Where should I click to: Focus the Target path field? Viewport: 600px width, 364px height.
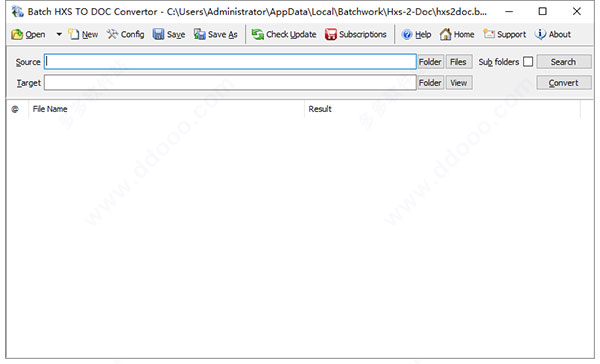(x=230, y=83)
